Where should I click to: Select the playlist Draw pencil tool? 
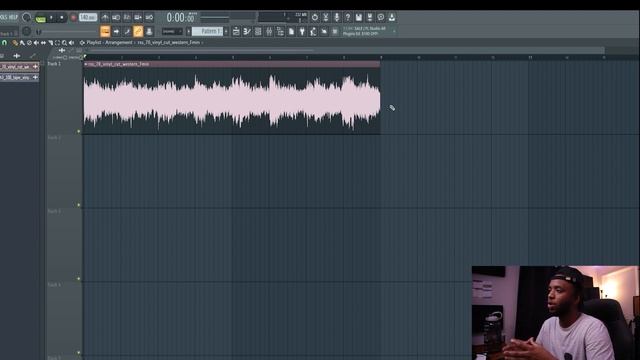click(x=15, y=42)
